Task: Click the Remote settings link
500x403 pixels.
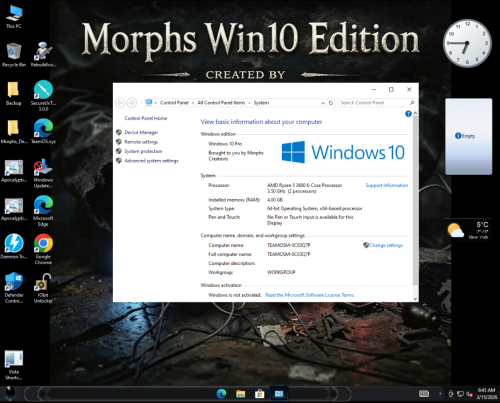Action: coord(141,142)
